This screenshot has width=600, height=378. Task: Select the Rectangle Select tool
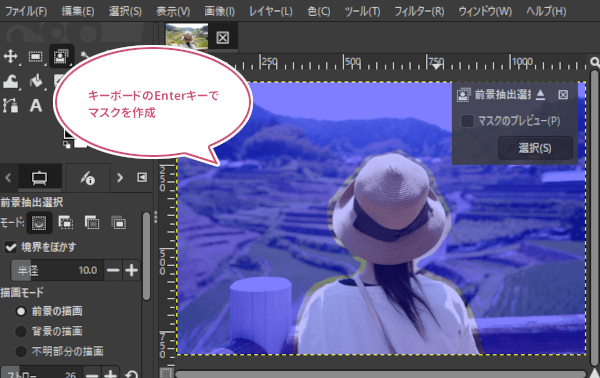click(36, 57)
